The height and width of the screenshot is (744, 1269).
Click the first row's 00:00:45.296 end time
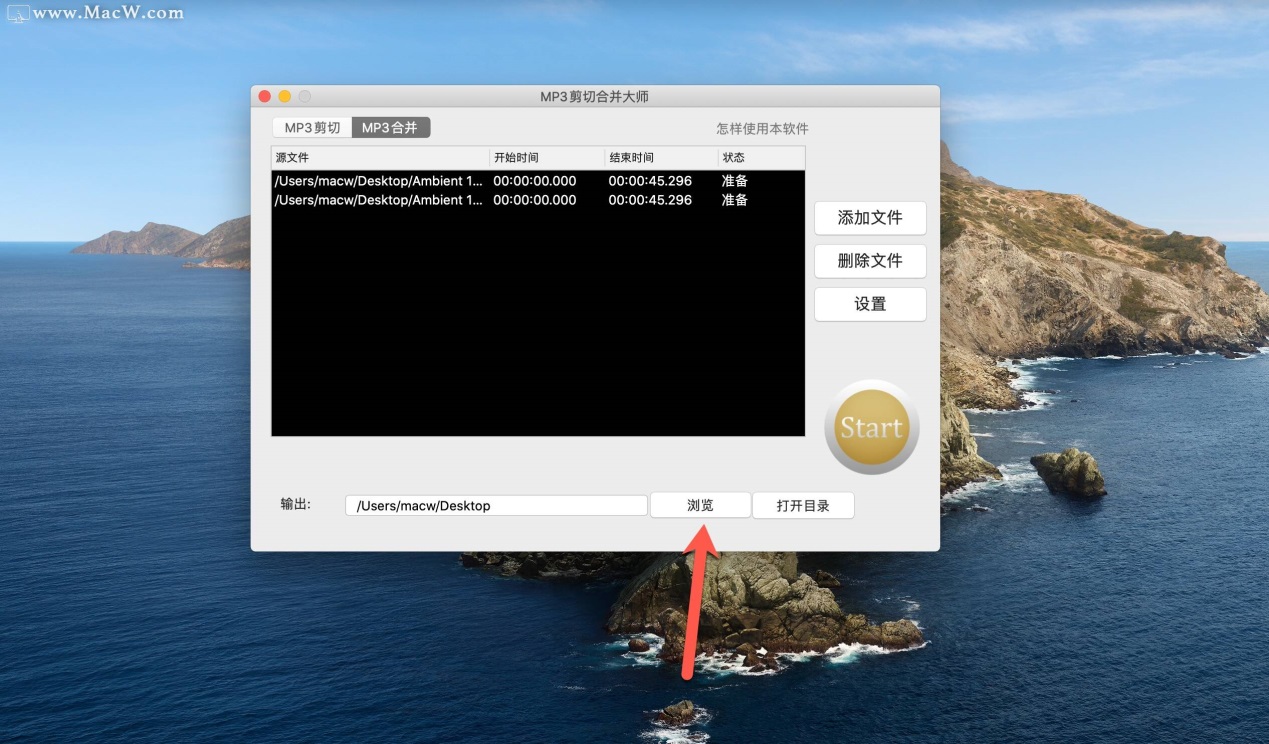point(650,181)
